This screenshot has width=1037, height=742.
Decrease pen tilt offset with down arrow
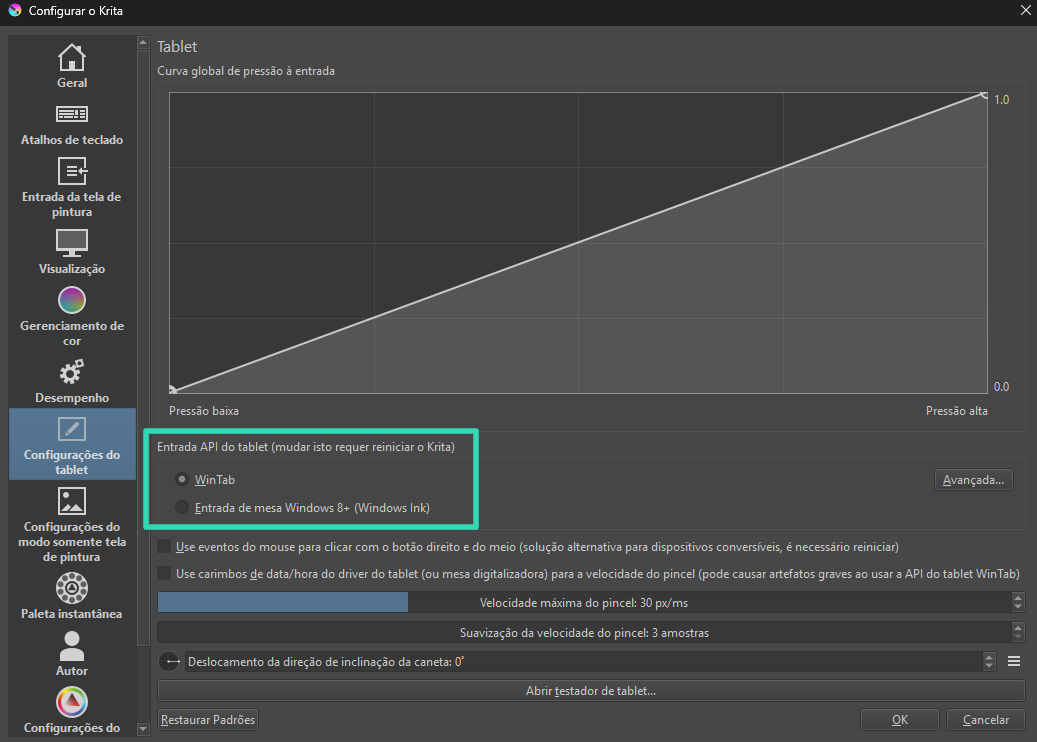click(x=989, y=667)
